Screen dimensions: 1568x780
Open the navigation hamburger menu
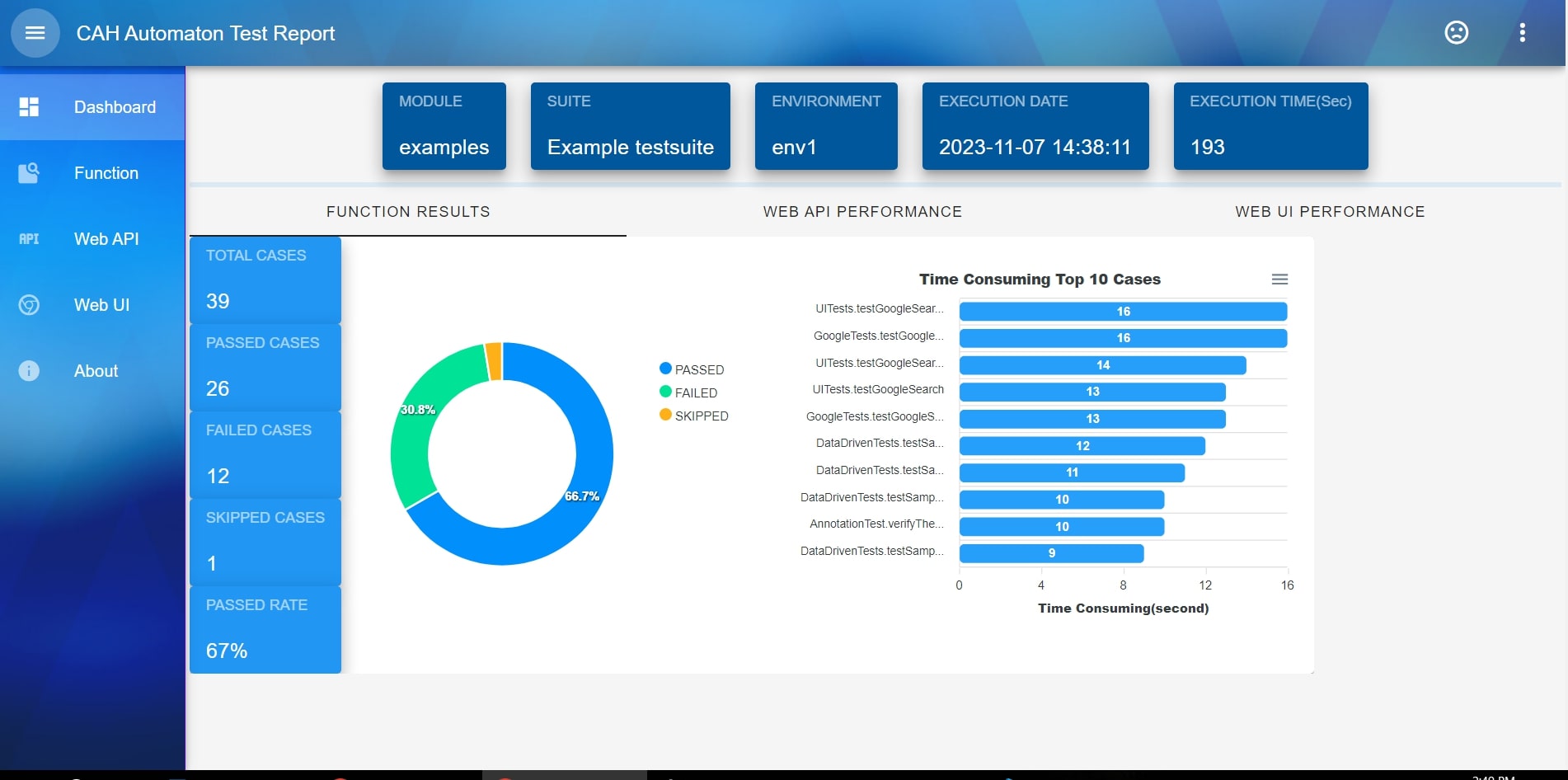[35, 33]
